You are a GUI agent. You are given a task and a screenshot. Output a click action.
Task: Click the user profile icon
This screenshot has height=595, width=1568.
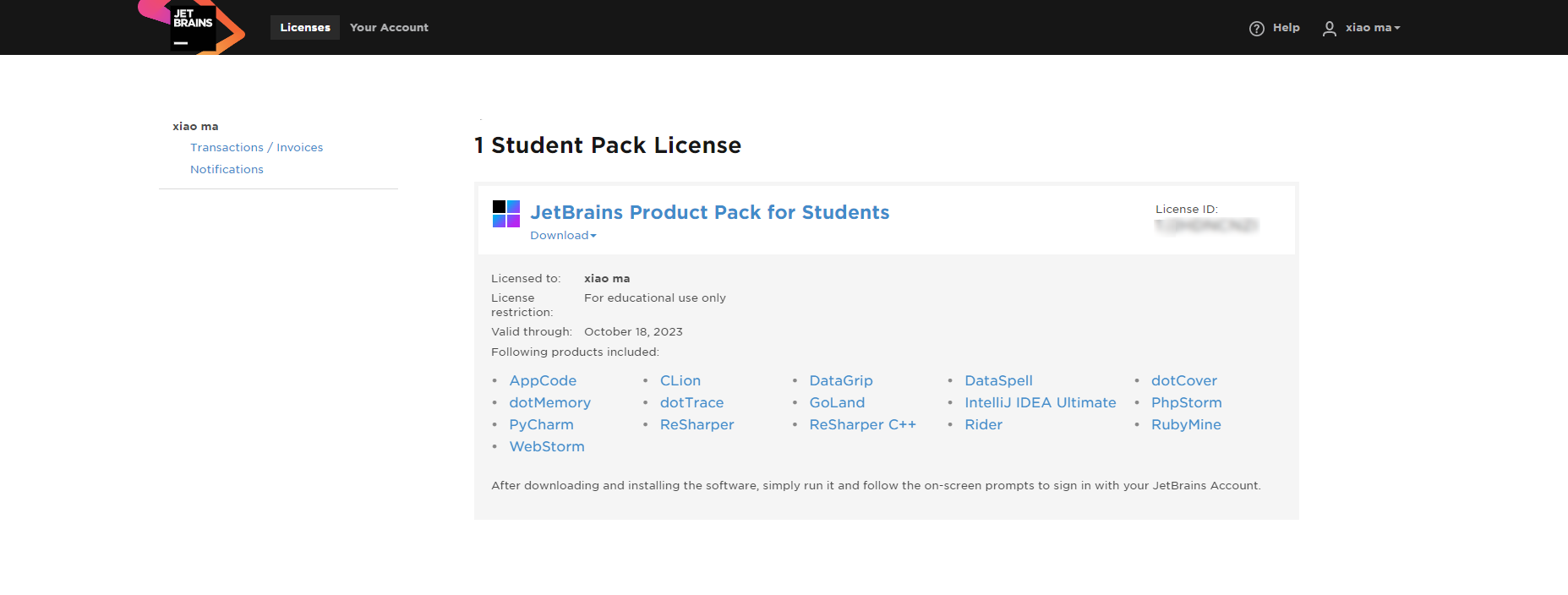tap(1330, 28)
